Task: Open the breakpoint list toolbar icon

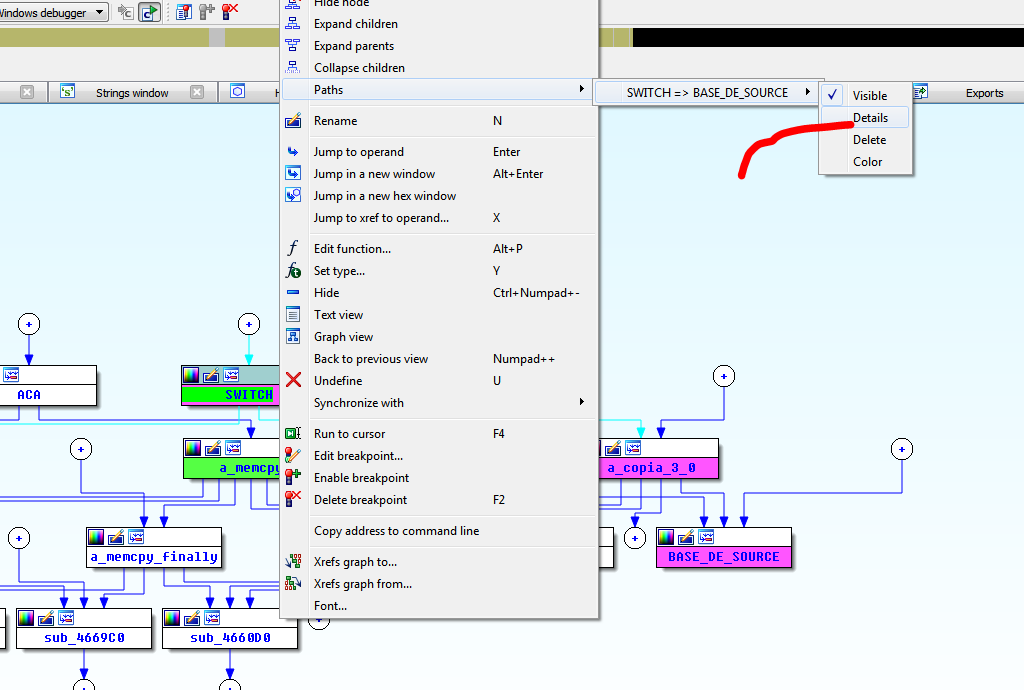Action: (183, 12)
